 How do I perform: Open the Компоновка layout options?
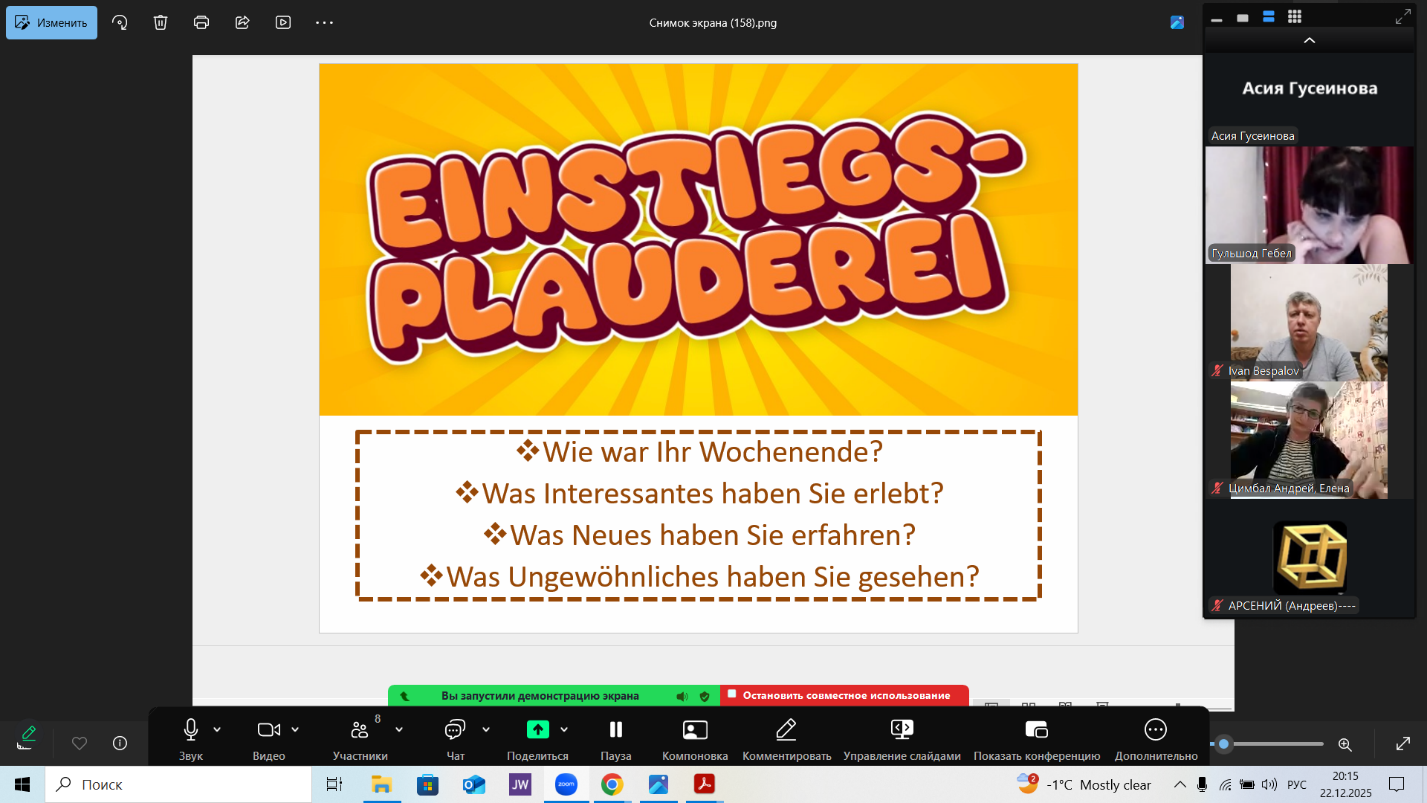pos(695,730)
